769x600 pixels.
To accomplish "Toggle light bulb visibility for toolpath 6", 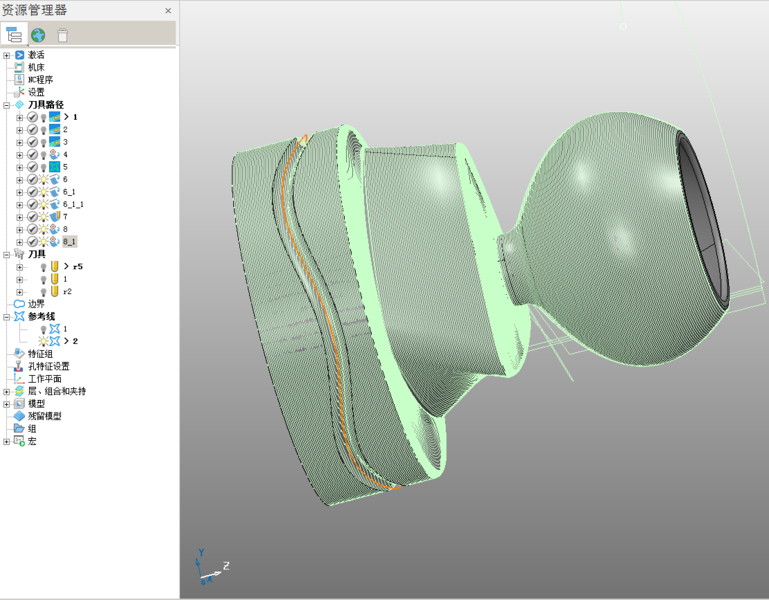I will coord(43,180).
